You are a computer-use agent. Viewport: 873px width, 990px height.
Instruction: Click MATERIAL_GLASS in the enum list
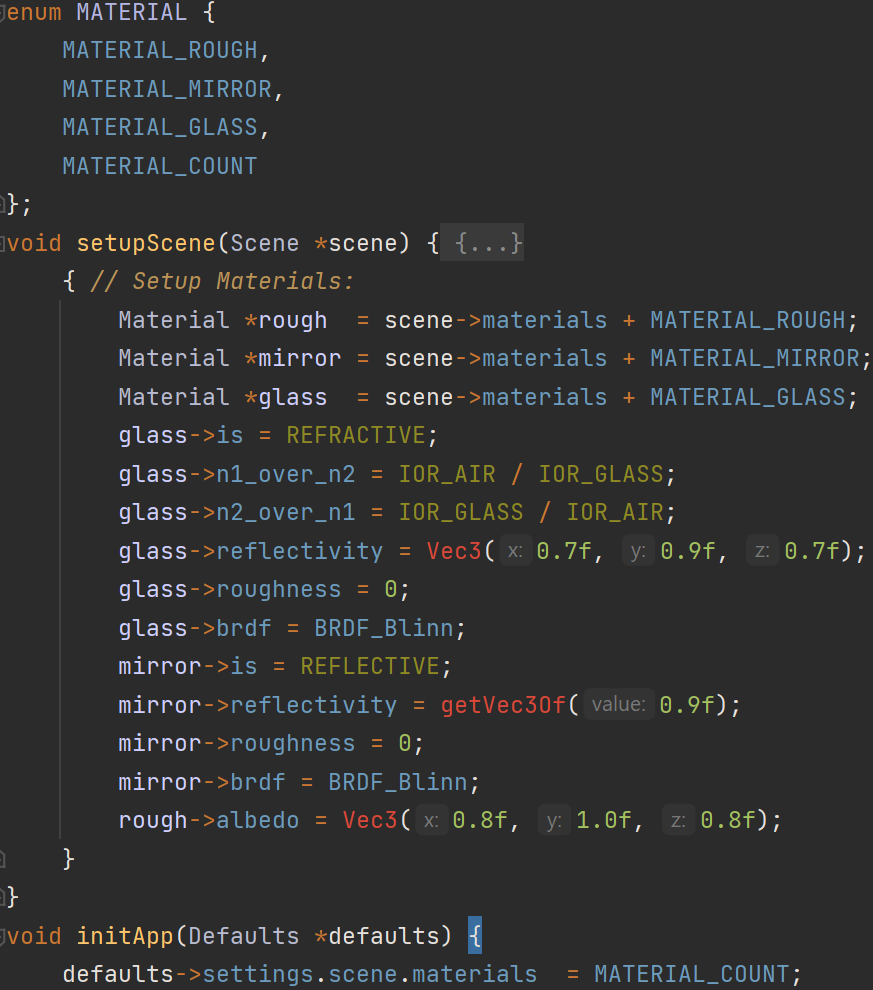[160, 128]
